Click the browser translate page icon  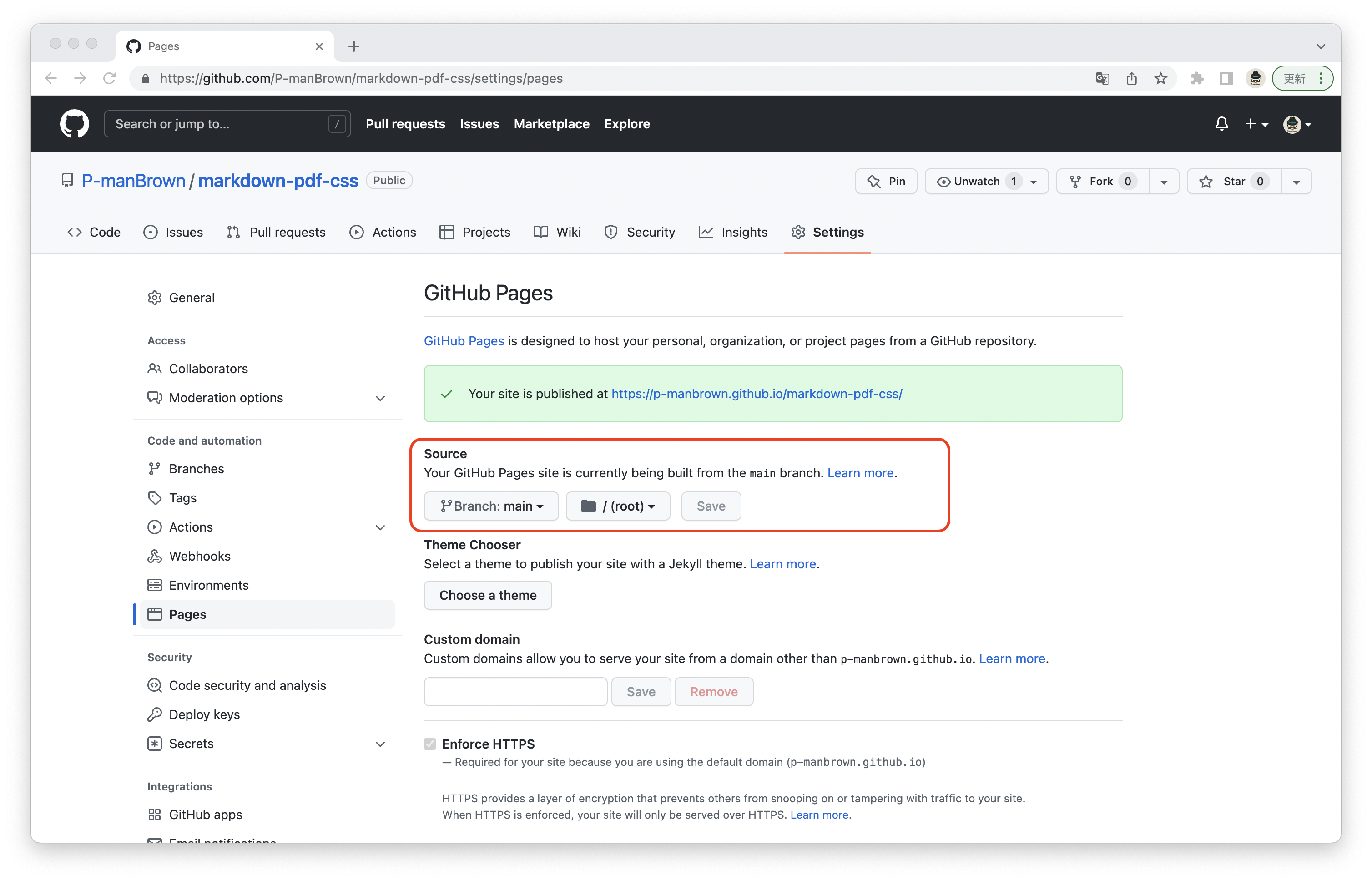1102,78
